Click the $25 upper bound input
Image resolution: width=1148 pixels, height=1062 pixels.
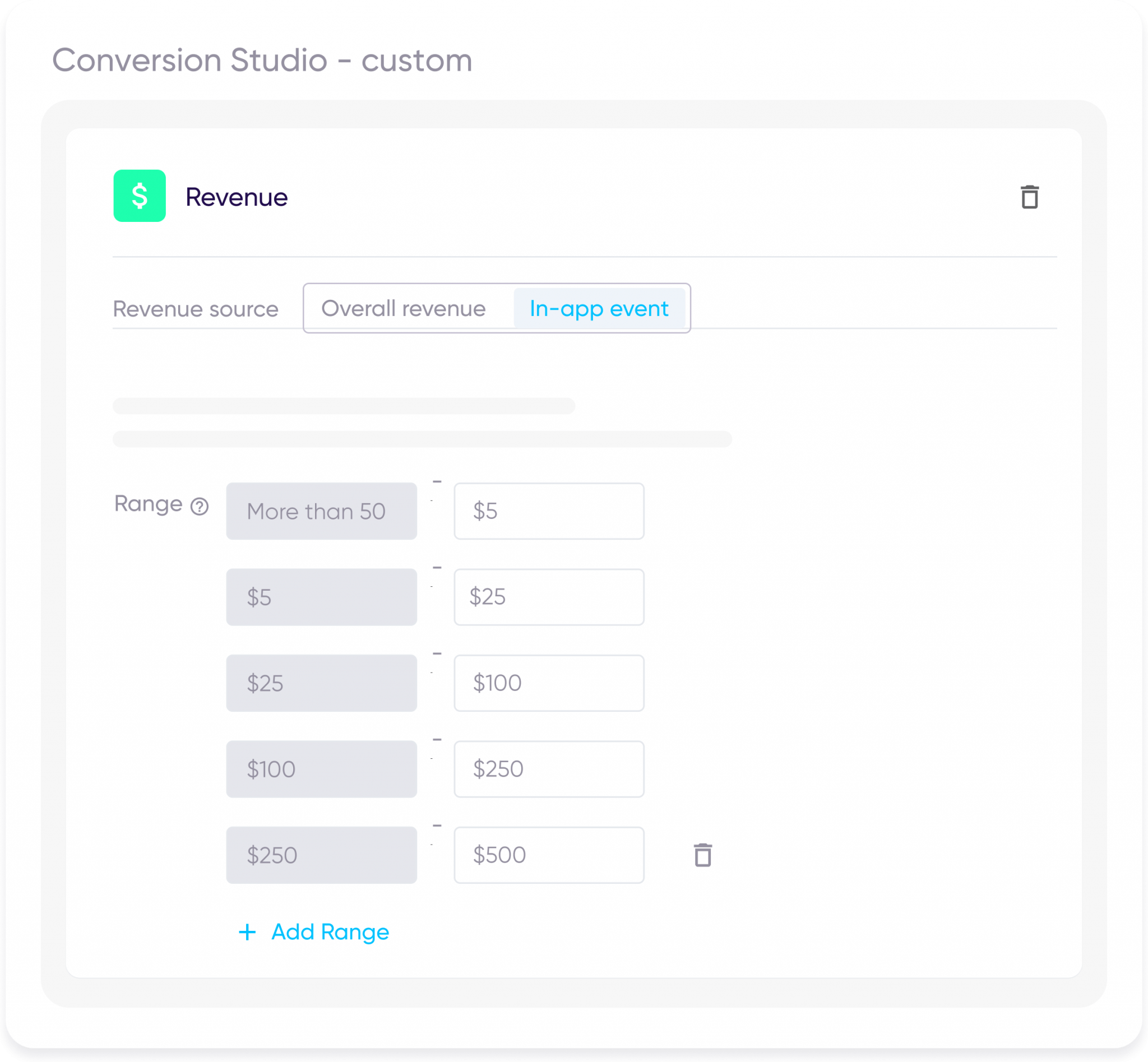pos(548,597)
